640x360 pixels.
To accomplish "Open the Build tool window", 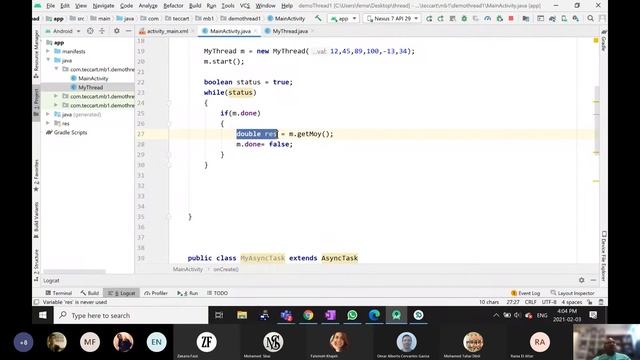I will coord(90,293).
